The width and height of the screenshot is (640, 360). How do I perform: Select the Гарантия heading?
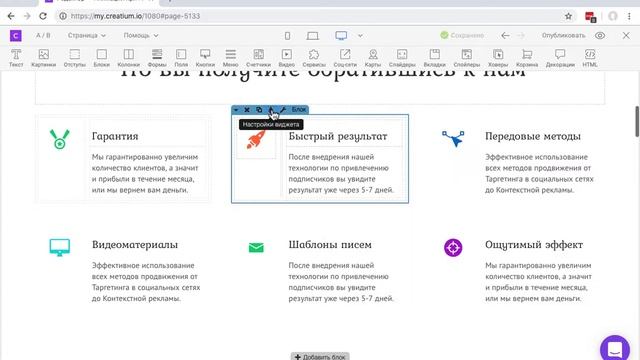pyautogui.click(x=115, y=136)
